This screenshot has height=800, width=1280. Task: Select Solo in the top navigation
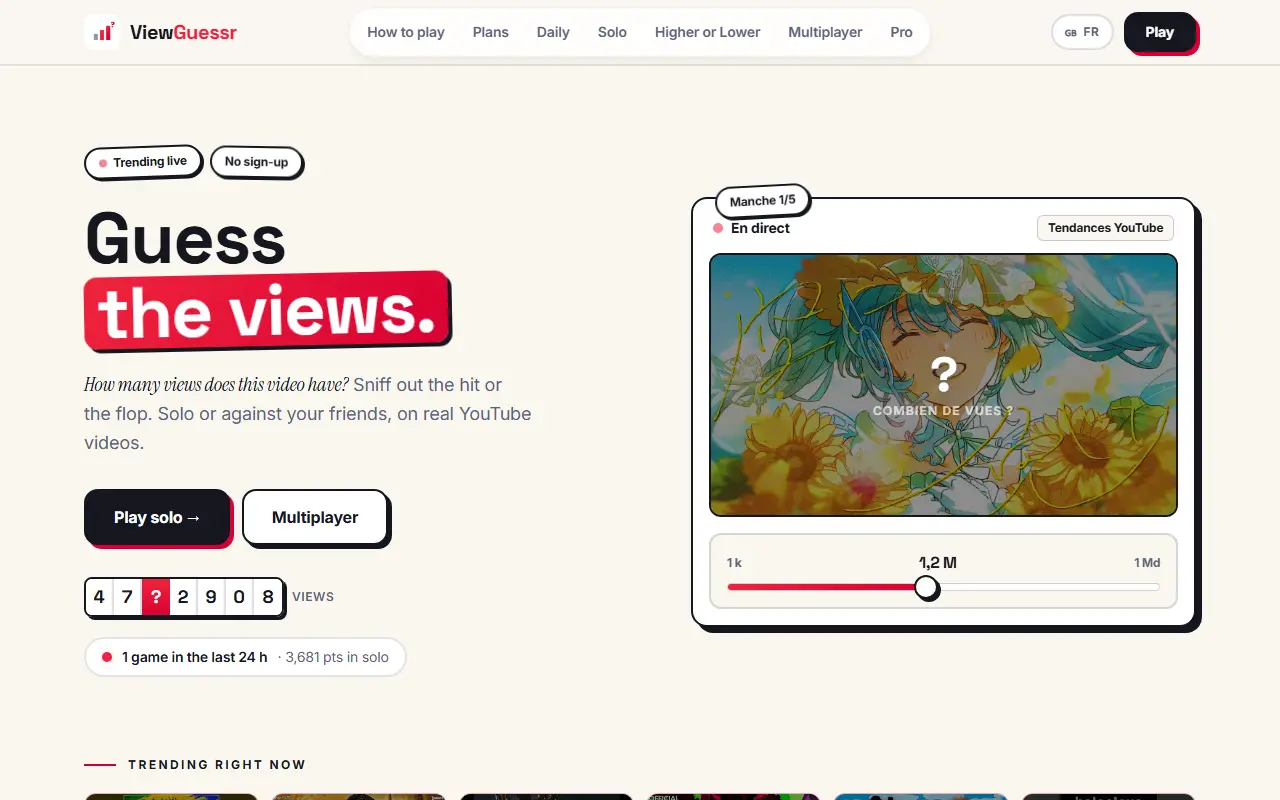click(612, 32)
